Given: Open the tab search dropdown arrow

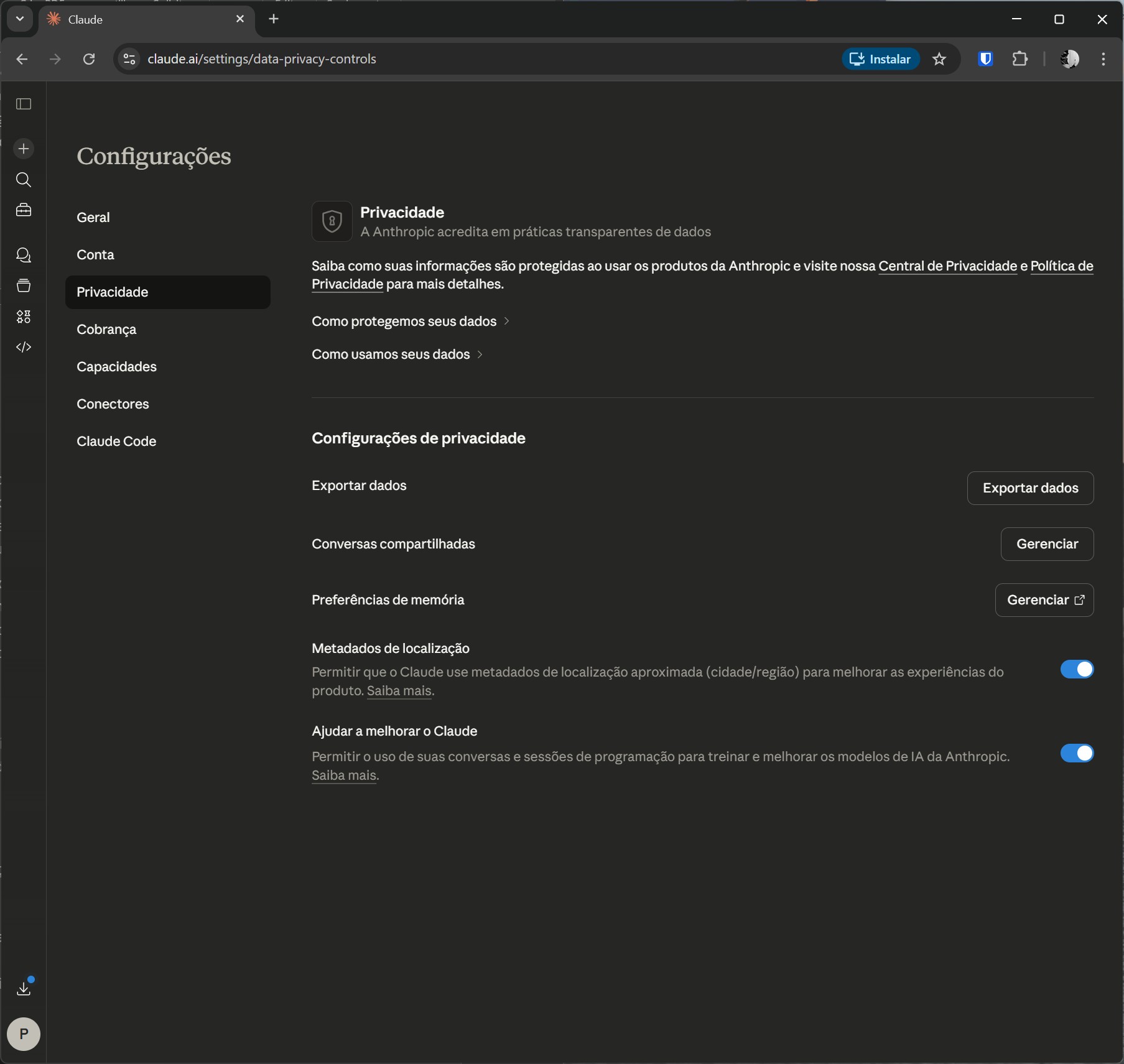Looking at the screenshot, I should 20,19.
